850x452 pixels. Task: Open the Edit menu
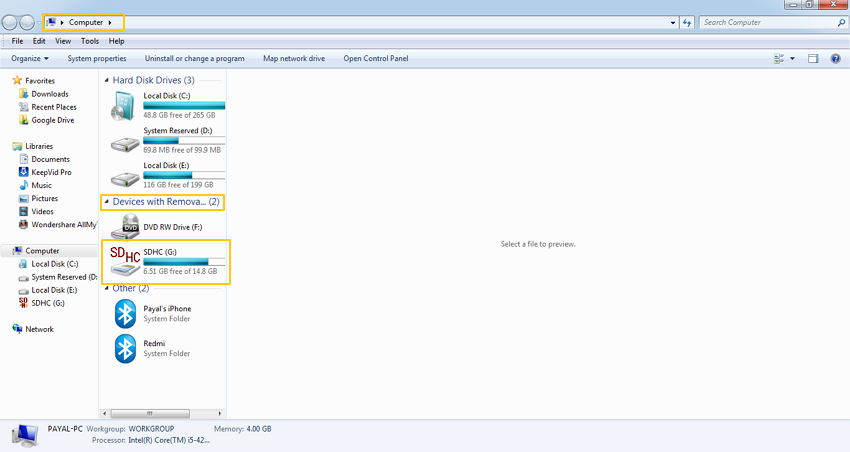click(x=38, y=41)
